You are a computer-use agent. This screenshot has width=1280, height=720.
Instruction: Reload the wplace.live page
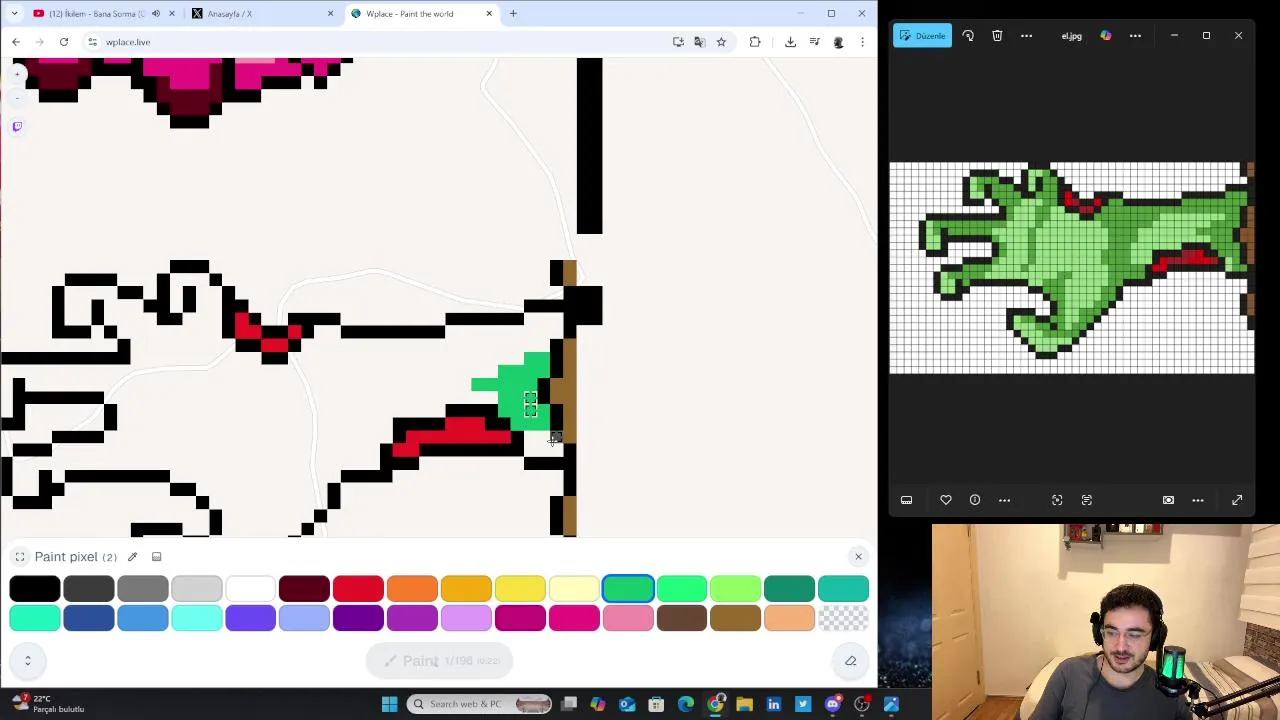click(x=64, y=42)
